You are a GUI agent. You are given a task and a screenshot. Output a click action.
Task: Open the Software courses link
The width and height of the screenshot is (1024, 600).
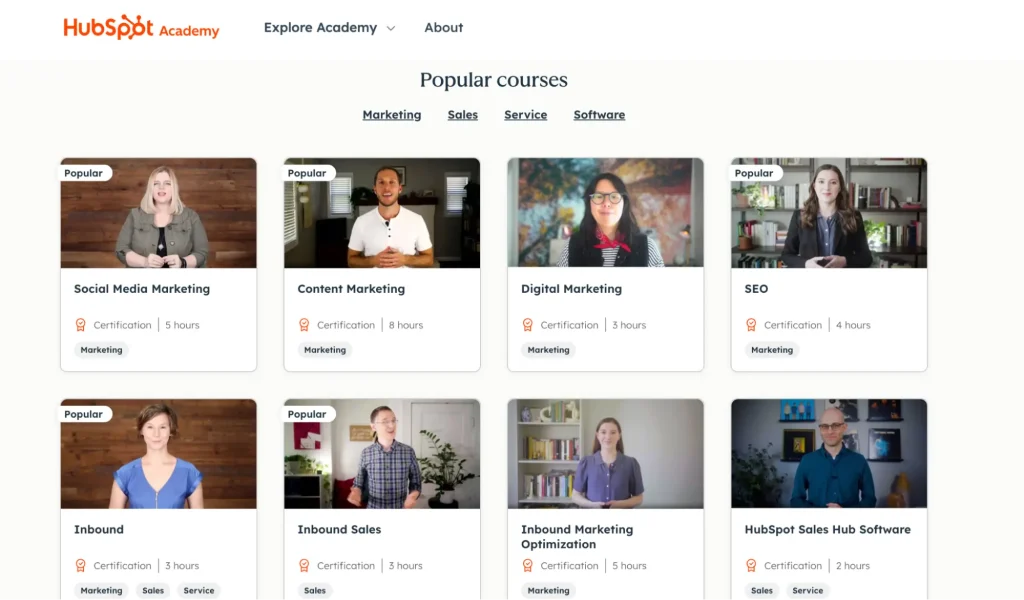click(599, 114)
